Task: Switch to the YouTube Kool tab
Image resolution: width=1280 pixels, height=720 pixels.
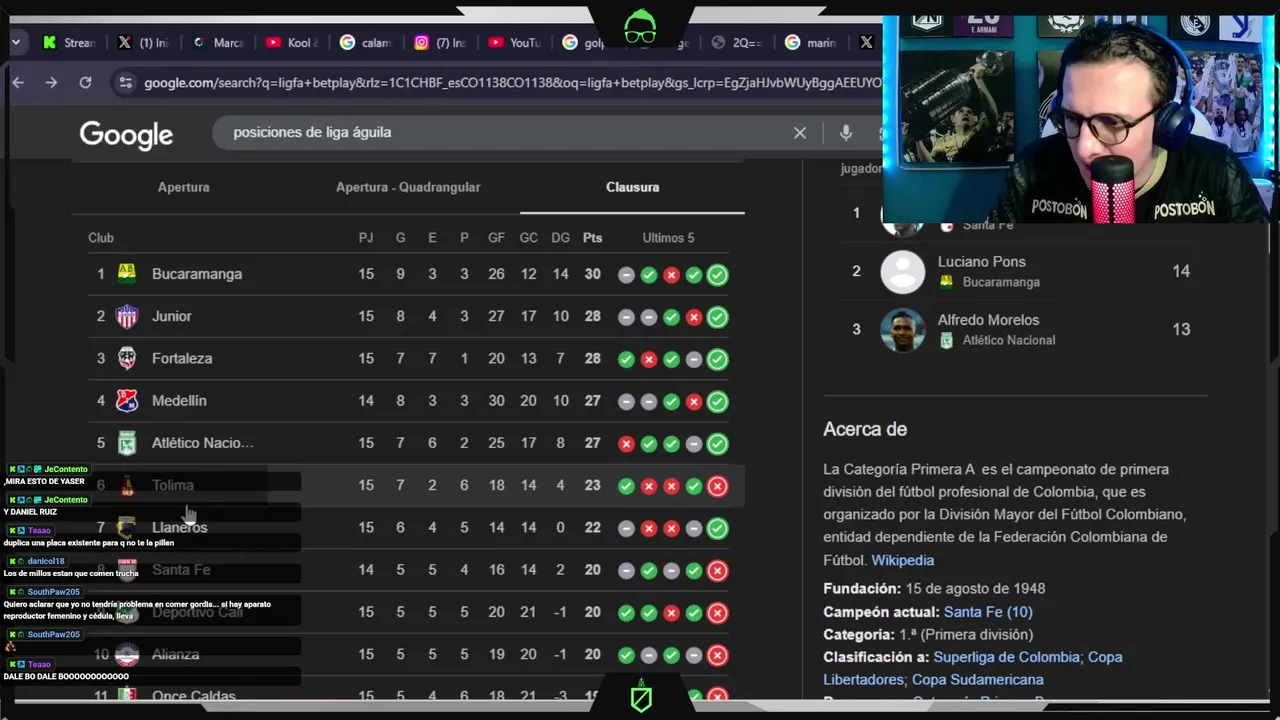Action: tap(292, 42)
